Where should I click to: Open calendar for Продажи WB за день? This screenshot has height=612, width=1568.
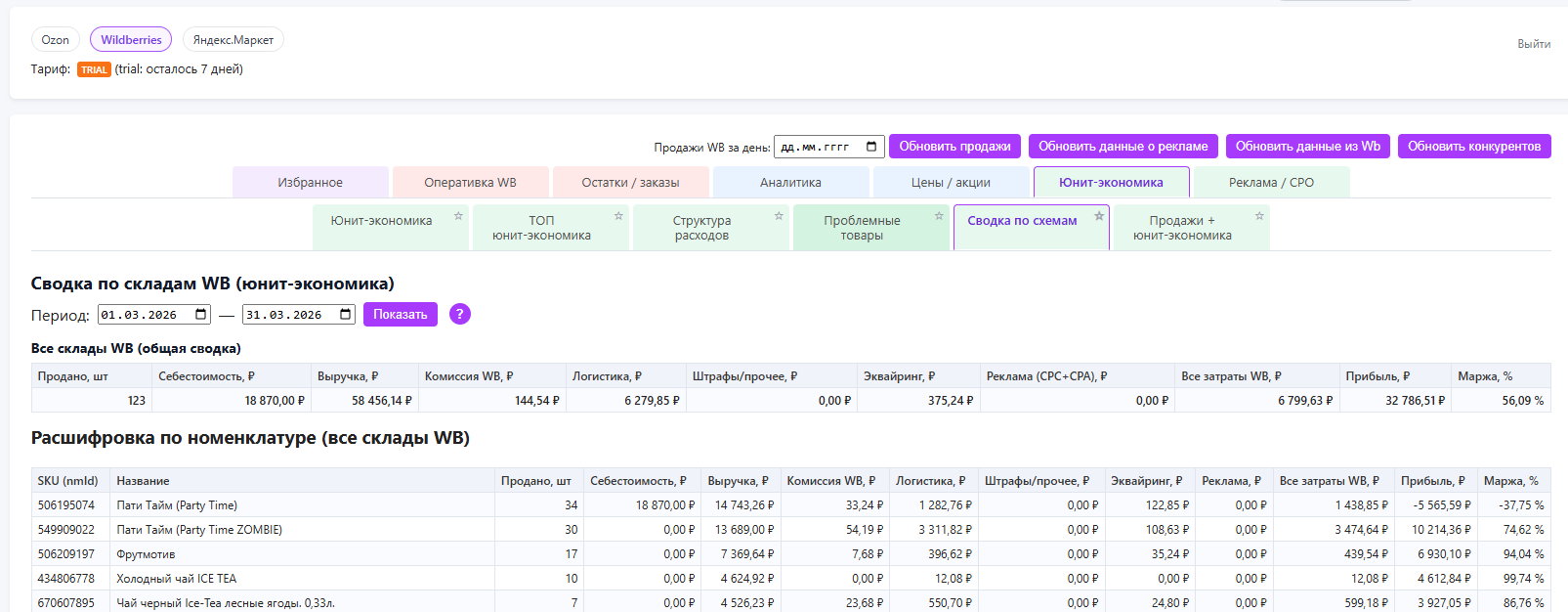pos(871,147)
